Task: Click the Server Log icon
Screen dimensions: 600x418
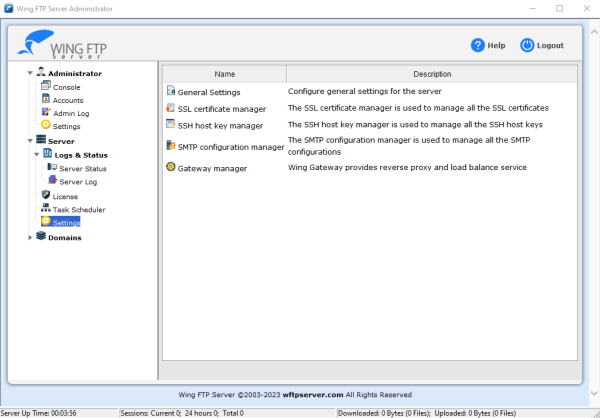Action: coord(52,180)
